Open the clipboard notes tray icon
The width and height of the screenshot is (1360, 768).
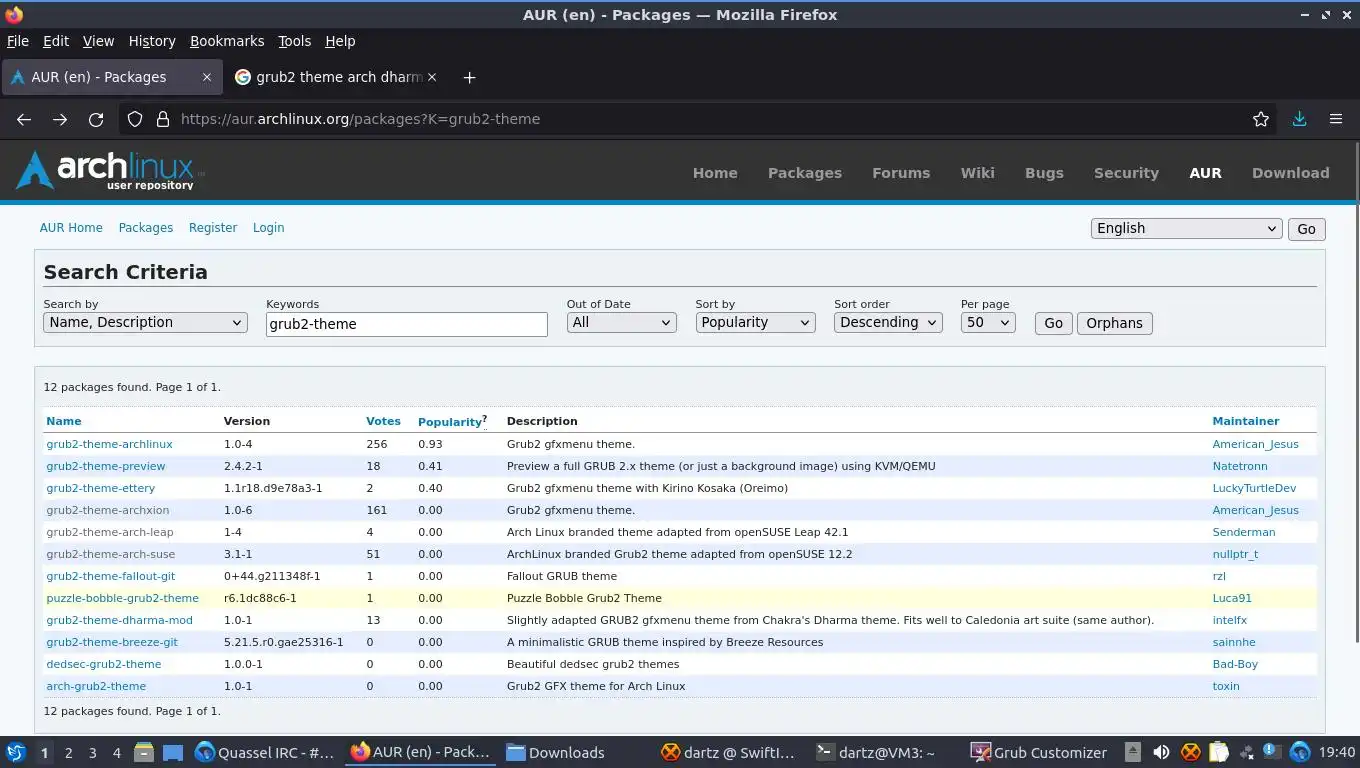[1218, 753]
